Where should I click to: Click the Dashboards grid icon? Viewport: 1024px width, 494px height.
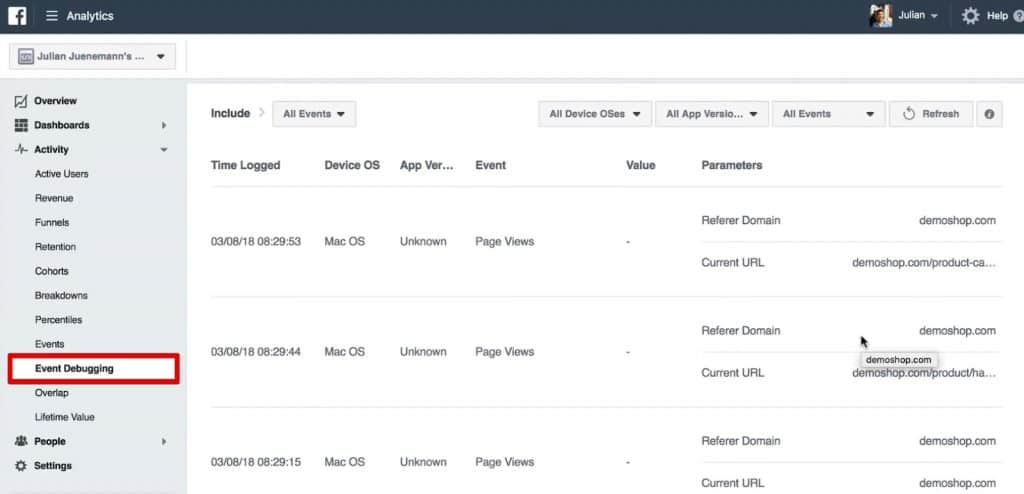click(x=21, y=125)
